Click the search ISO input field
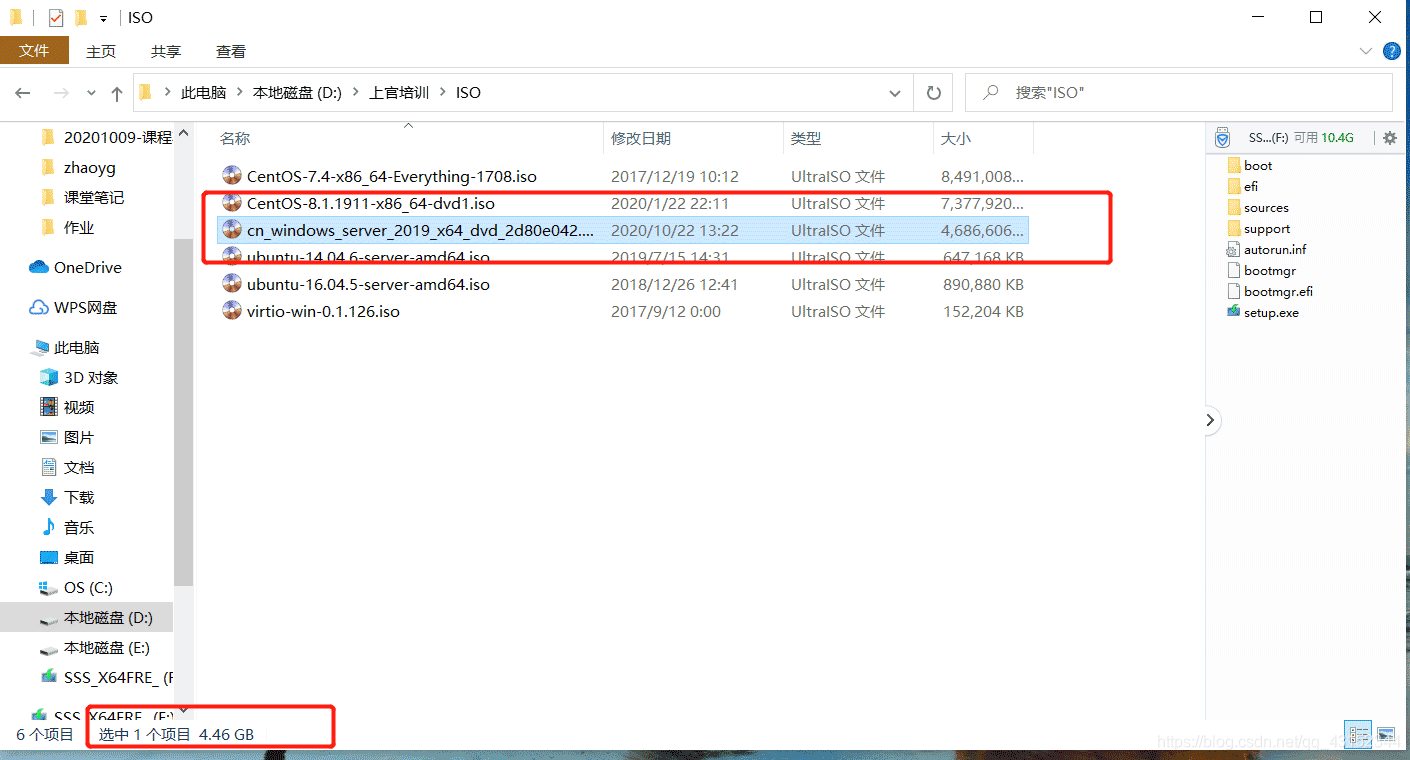This screenshot has width=1410, height=760. (x=1190, y=93)
